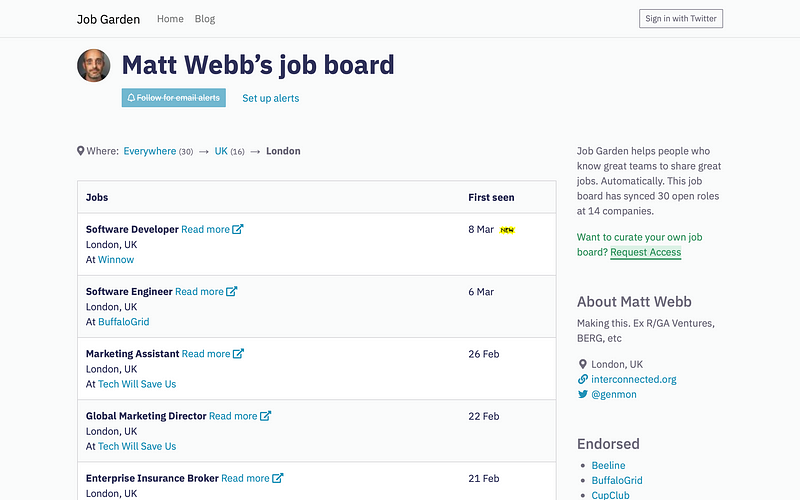This screenshot has width=800, height=500.
Task: Open the Set up alerts link
Action: coord(270,98)
